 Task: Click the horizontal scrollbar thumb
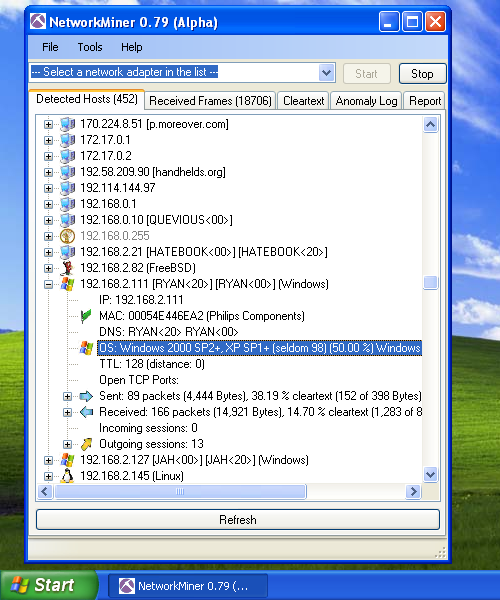point(180,491)
